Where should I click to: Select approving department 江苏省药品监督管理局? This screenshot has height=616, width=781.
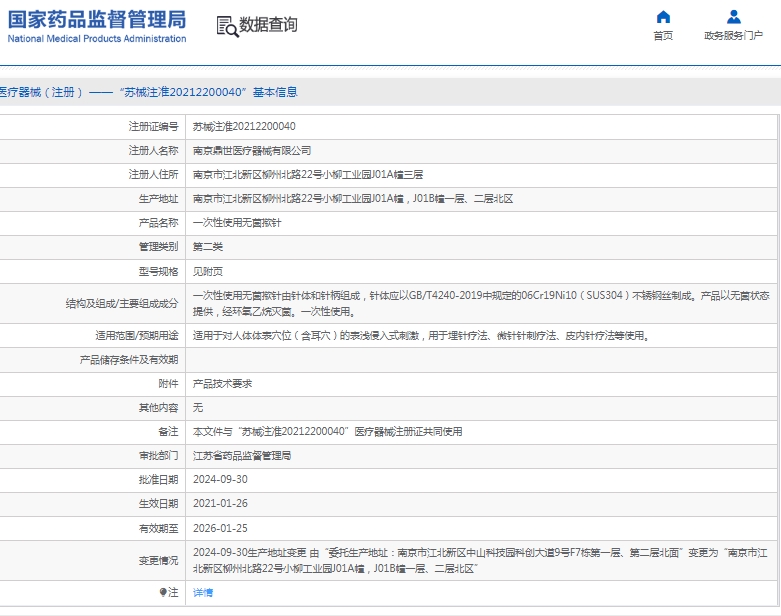point(242,456)
